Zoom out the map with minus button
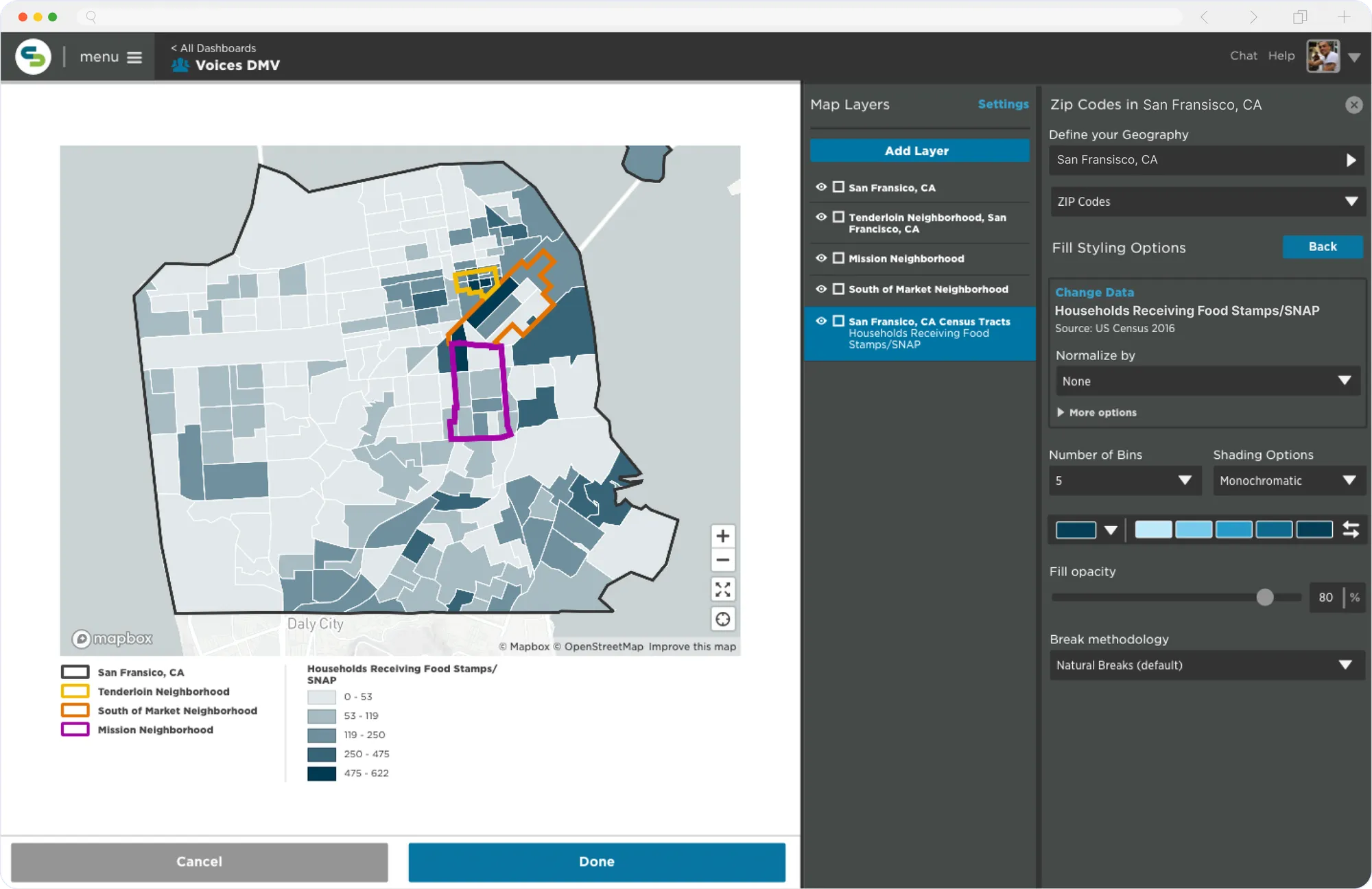 pyautogui.click(x=722, y=560)
